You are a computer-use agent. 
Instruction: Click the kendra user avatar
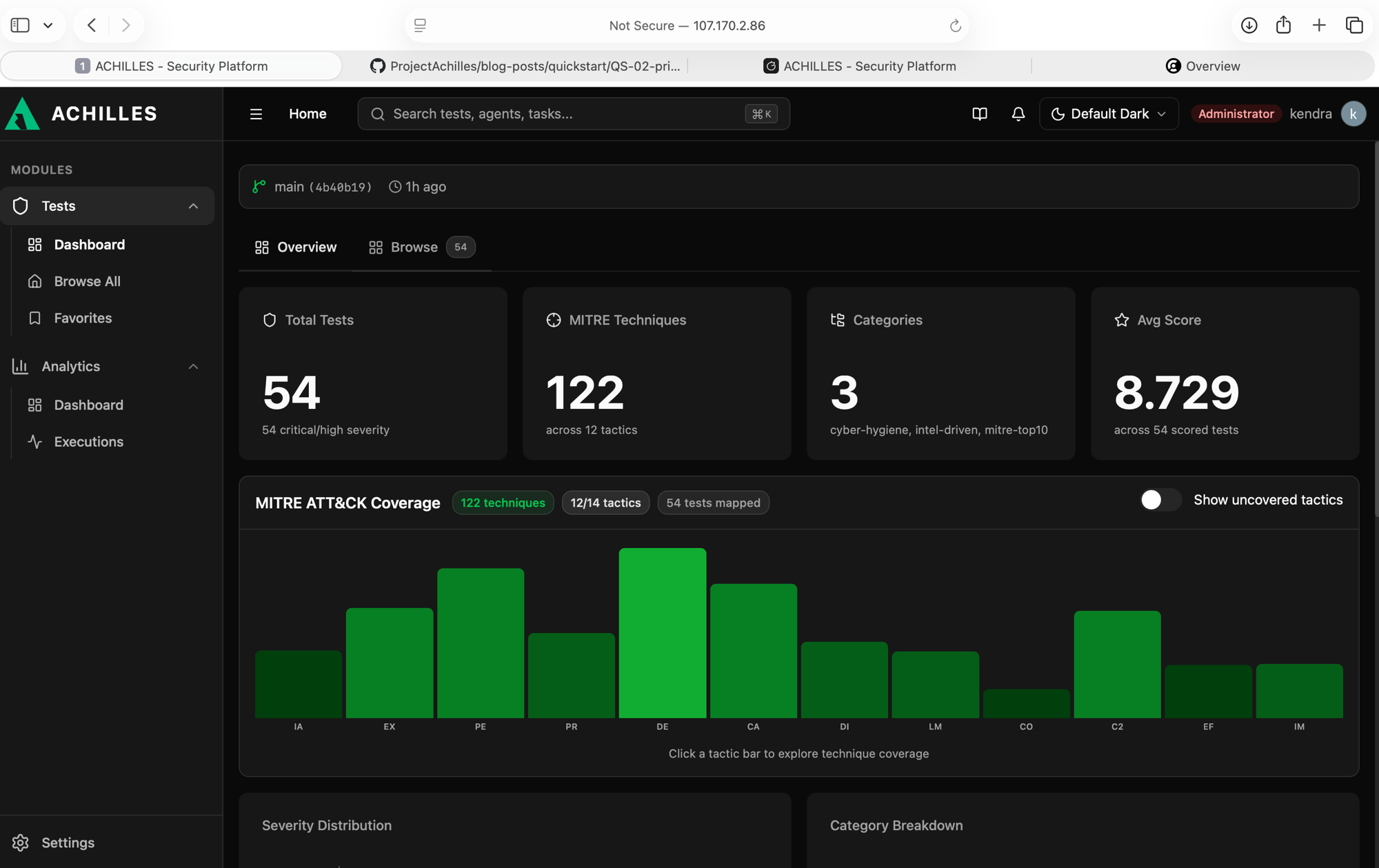(x=1353, y=114)
